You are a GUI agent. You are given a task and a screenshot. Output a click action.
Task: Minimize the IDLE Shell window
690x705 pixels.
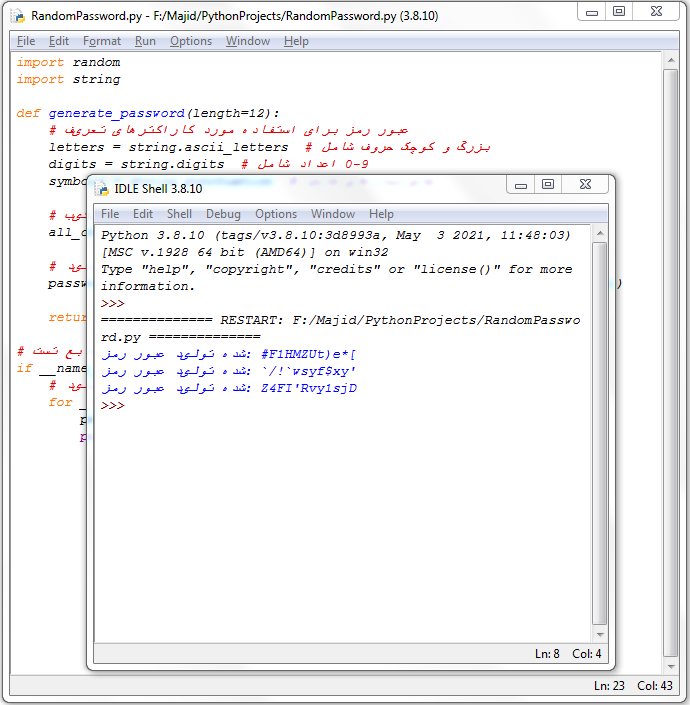coord(521,184)
